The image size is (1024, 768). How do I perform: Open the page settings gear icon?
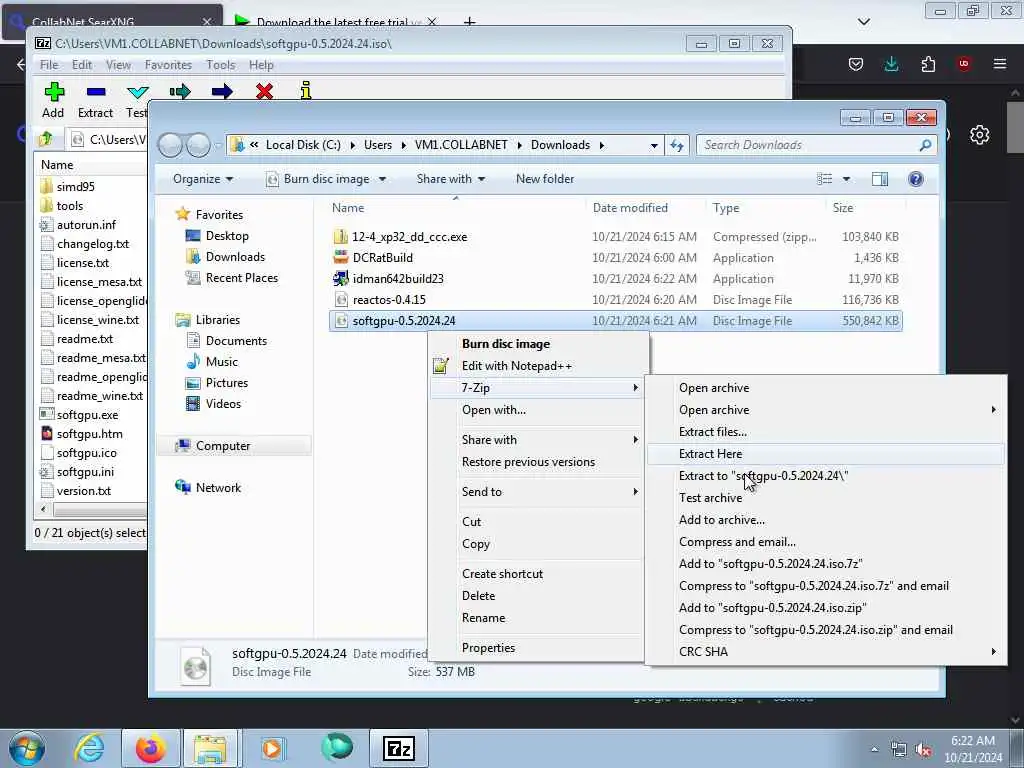point(979,135)
